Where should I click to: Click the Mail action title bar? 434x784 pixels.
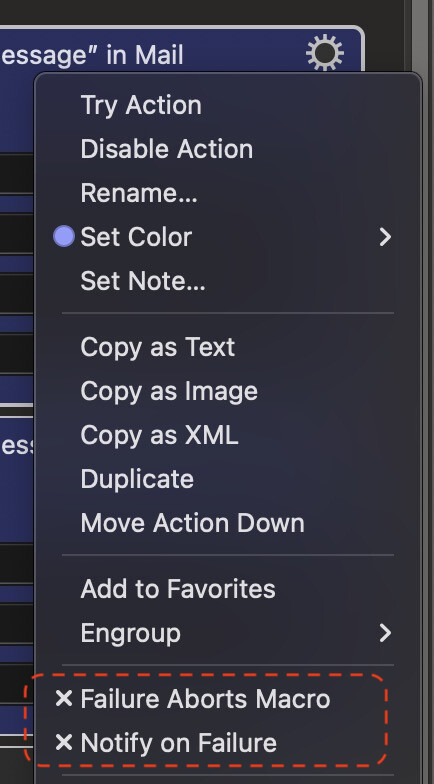[150, 54]
